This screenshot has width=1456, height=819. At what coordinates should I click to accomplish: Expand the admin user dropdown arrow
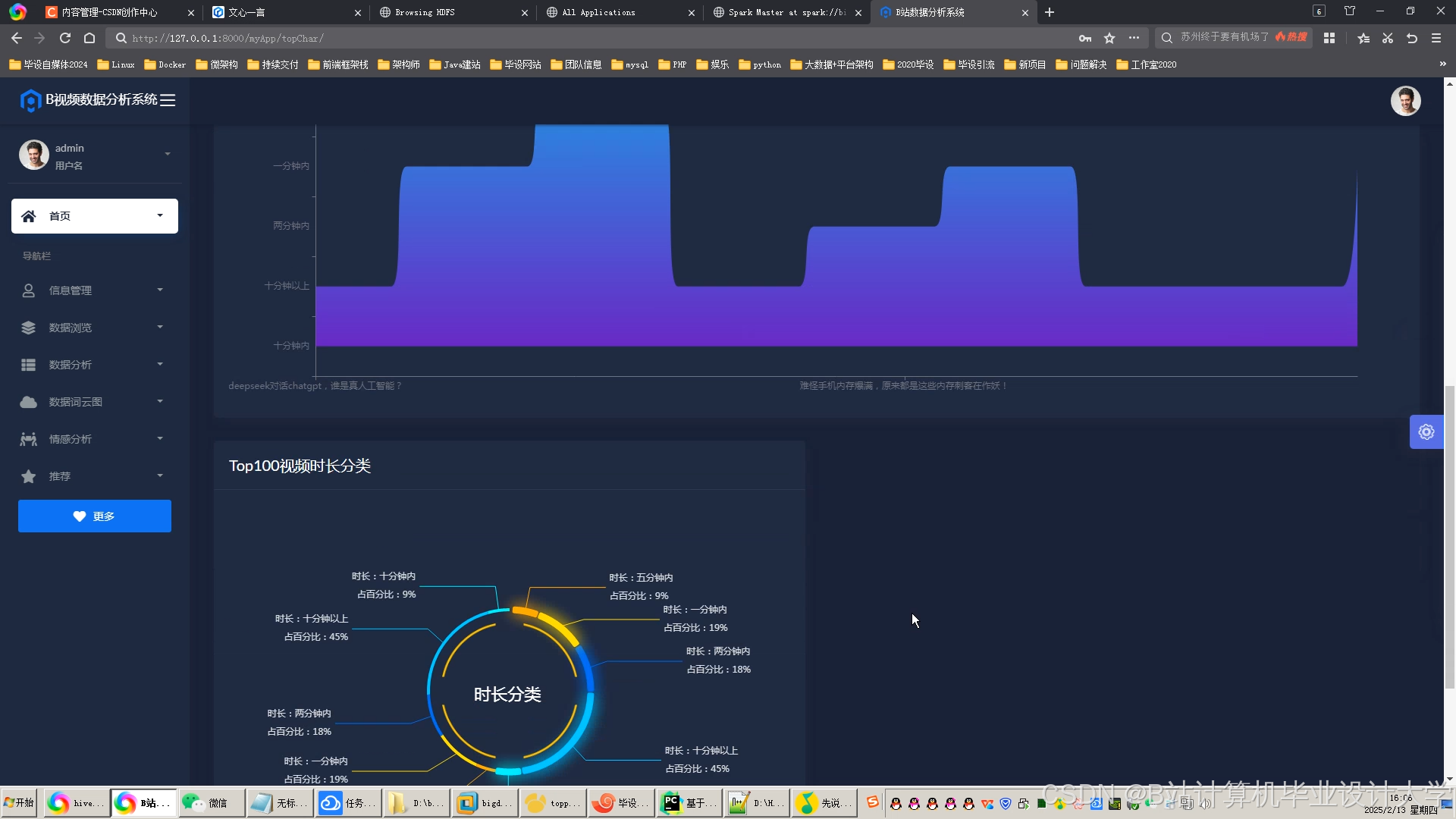coord(168,155)
